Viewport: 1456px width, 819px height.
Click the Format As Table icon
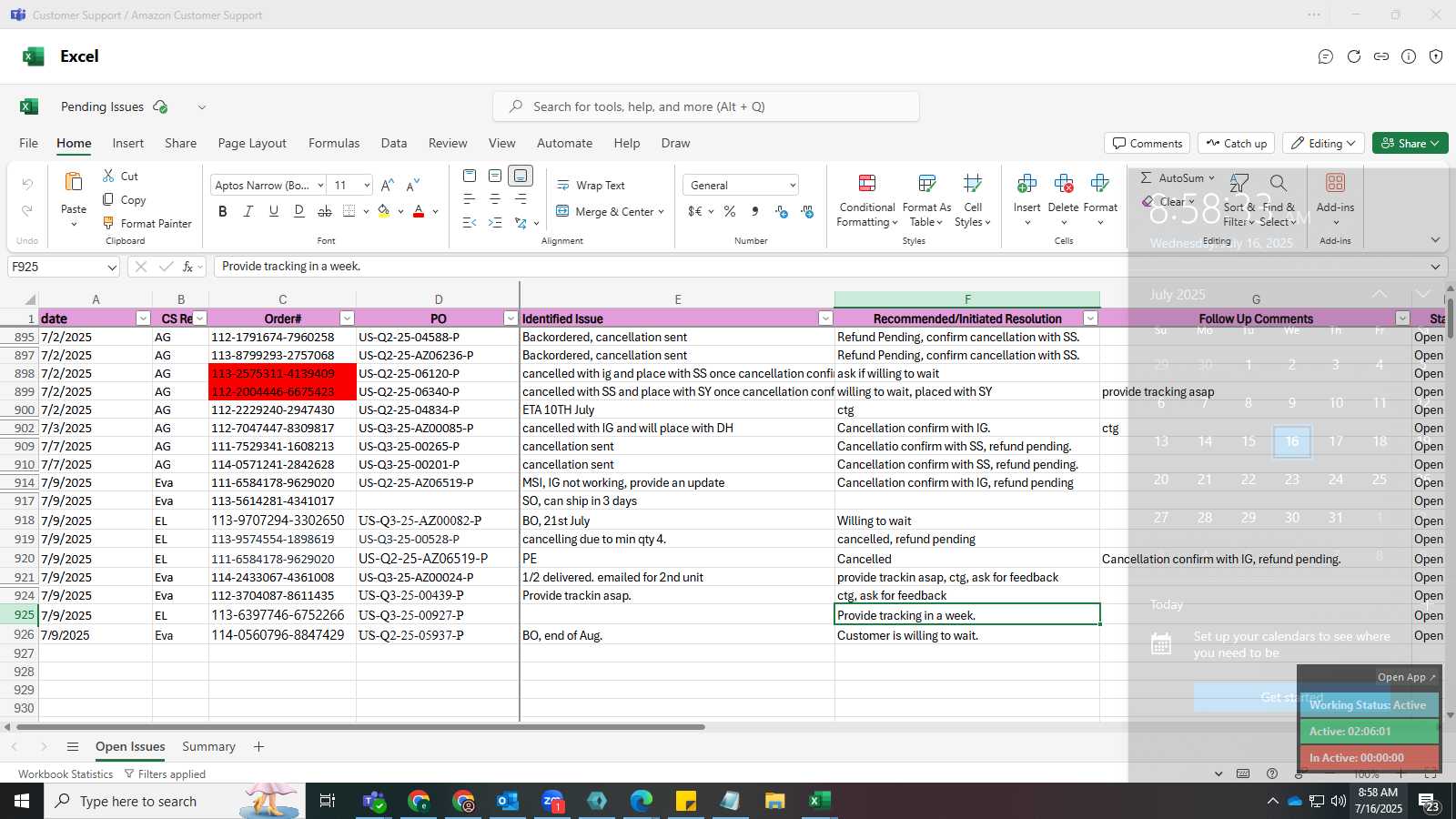click(927, 183)
